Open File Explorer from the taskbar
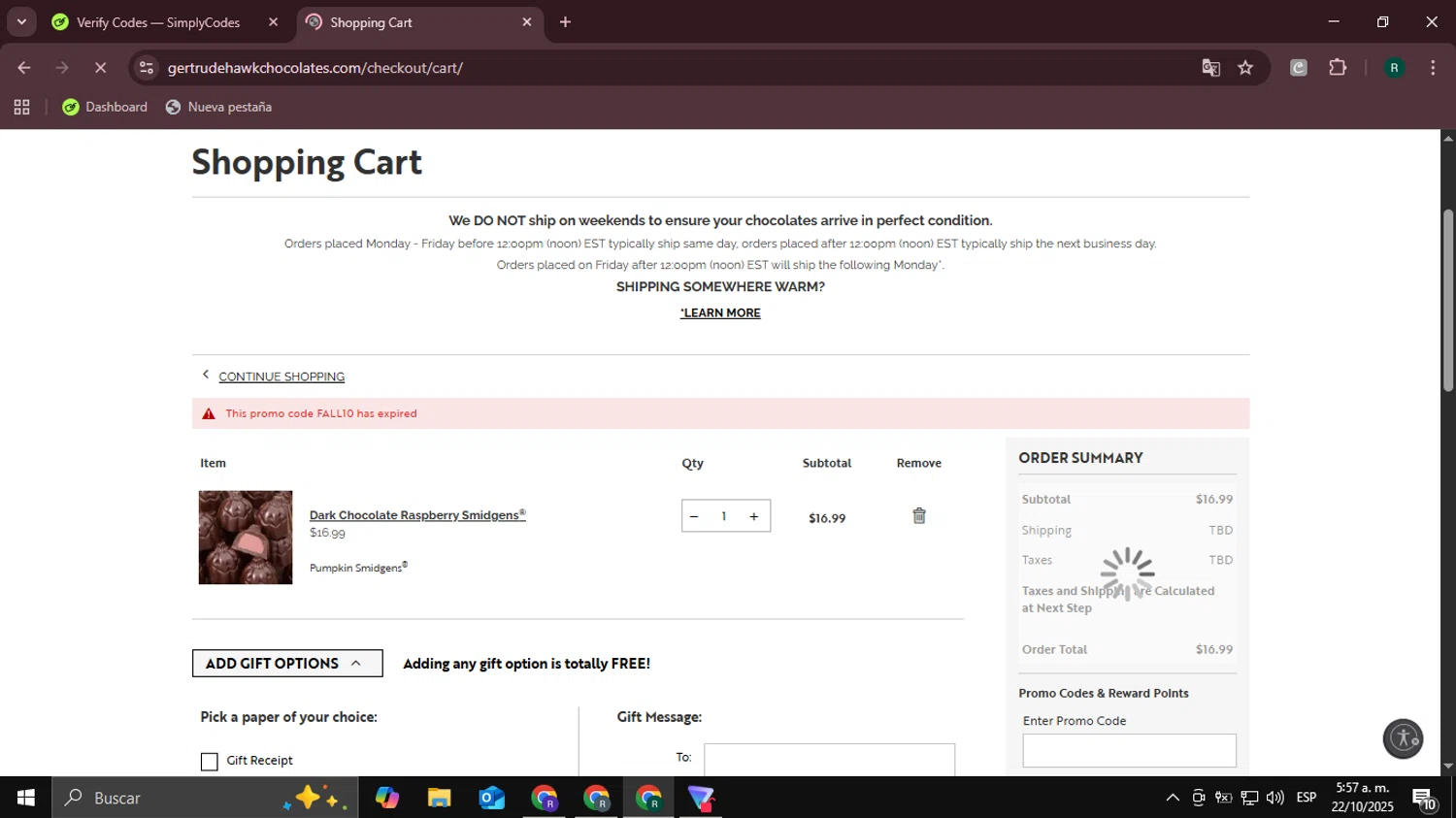Image resolution: width=1456 pixels, height=818 pixels. (x=440, y=798)
